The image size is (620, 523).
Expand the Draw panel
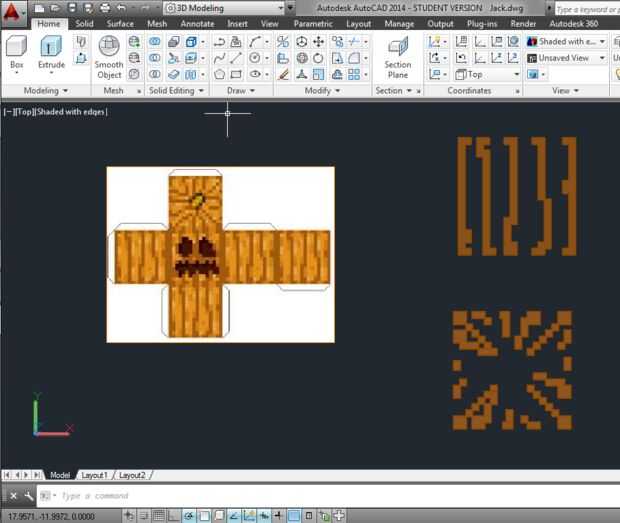pos(241,91)
